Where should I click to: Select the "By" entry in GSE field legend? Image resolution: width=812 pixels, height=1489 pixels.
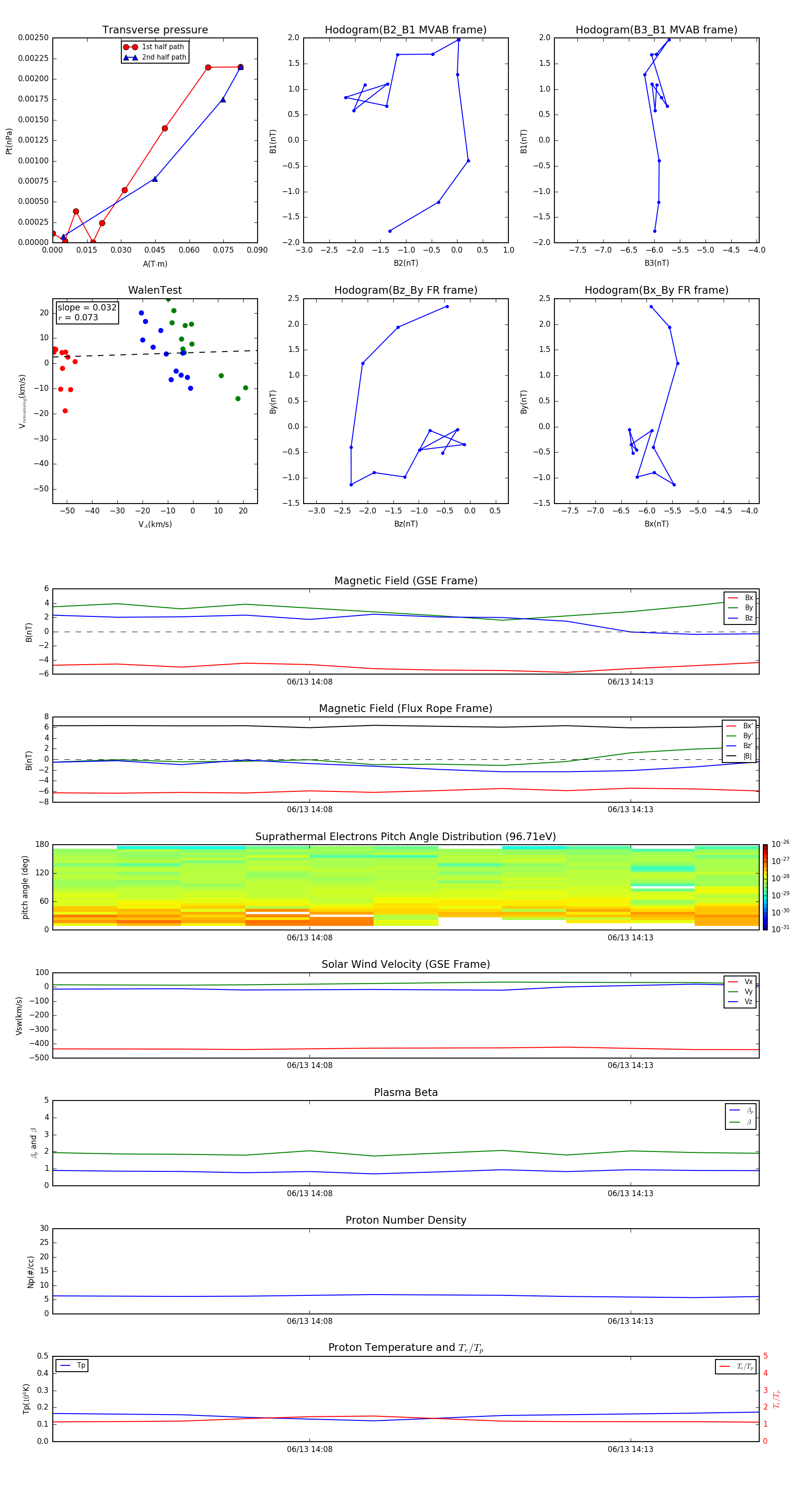tap(740, 608)
